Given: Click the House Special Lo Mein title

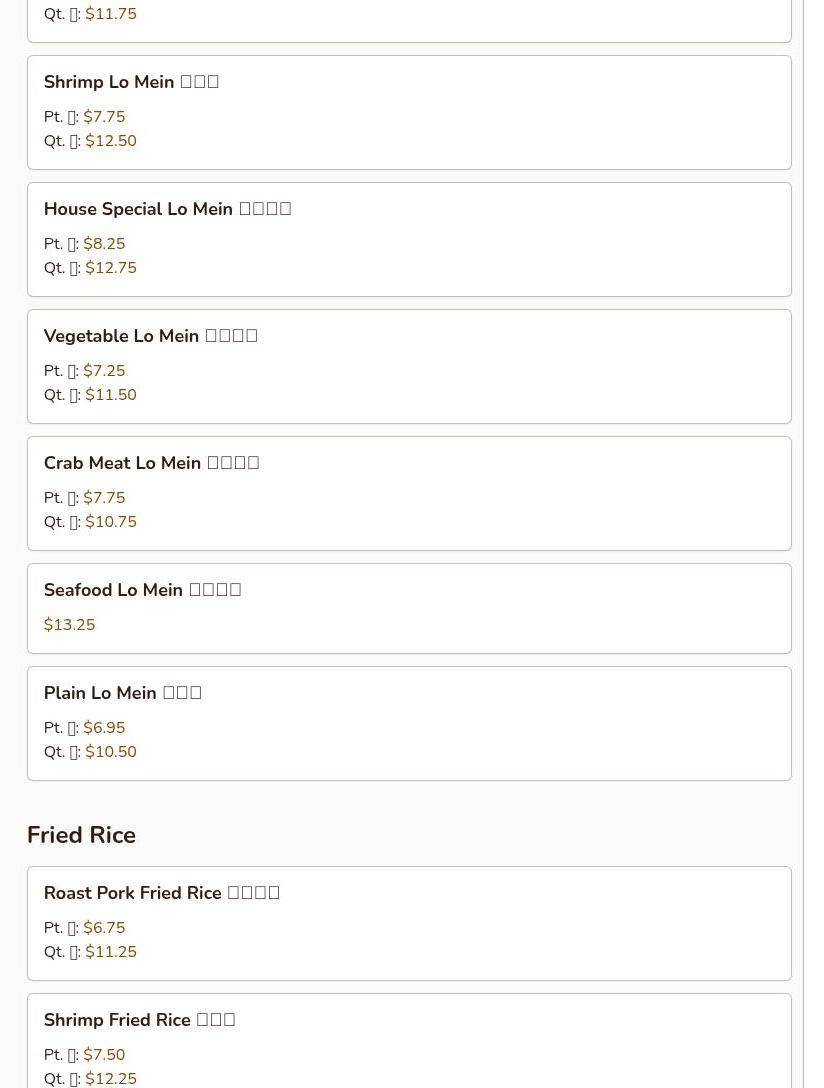Looking at the screenshot, I should (x=167, y=209).
